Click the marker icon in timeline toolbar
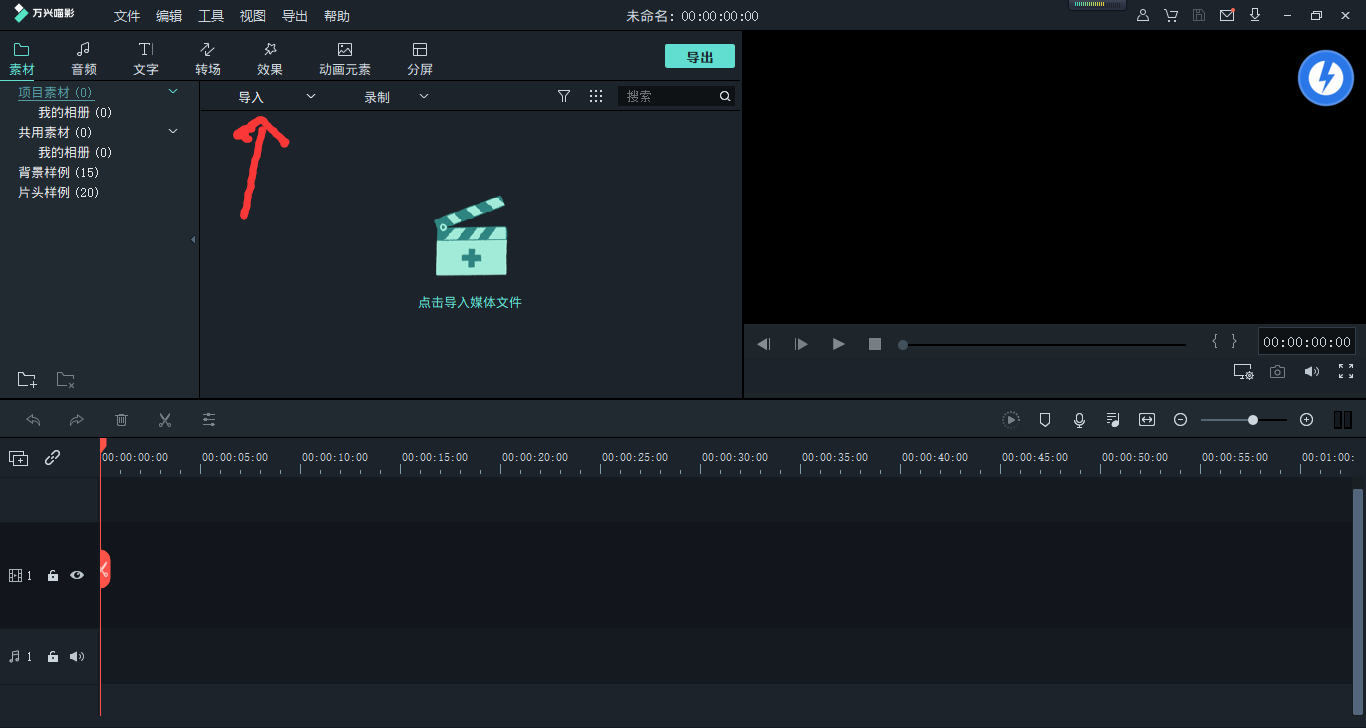This screenshot has height=728, width=1366. click(1045, 420)
